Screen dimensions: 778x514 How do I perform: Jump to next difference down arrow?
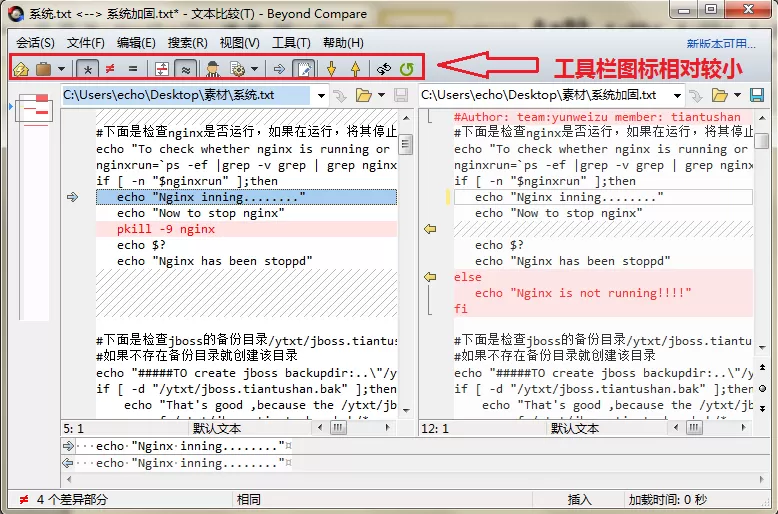coord(331,69)
